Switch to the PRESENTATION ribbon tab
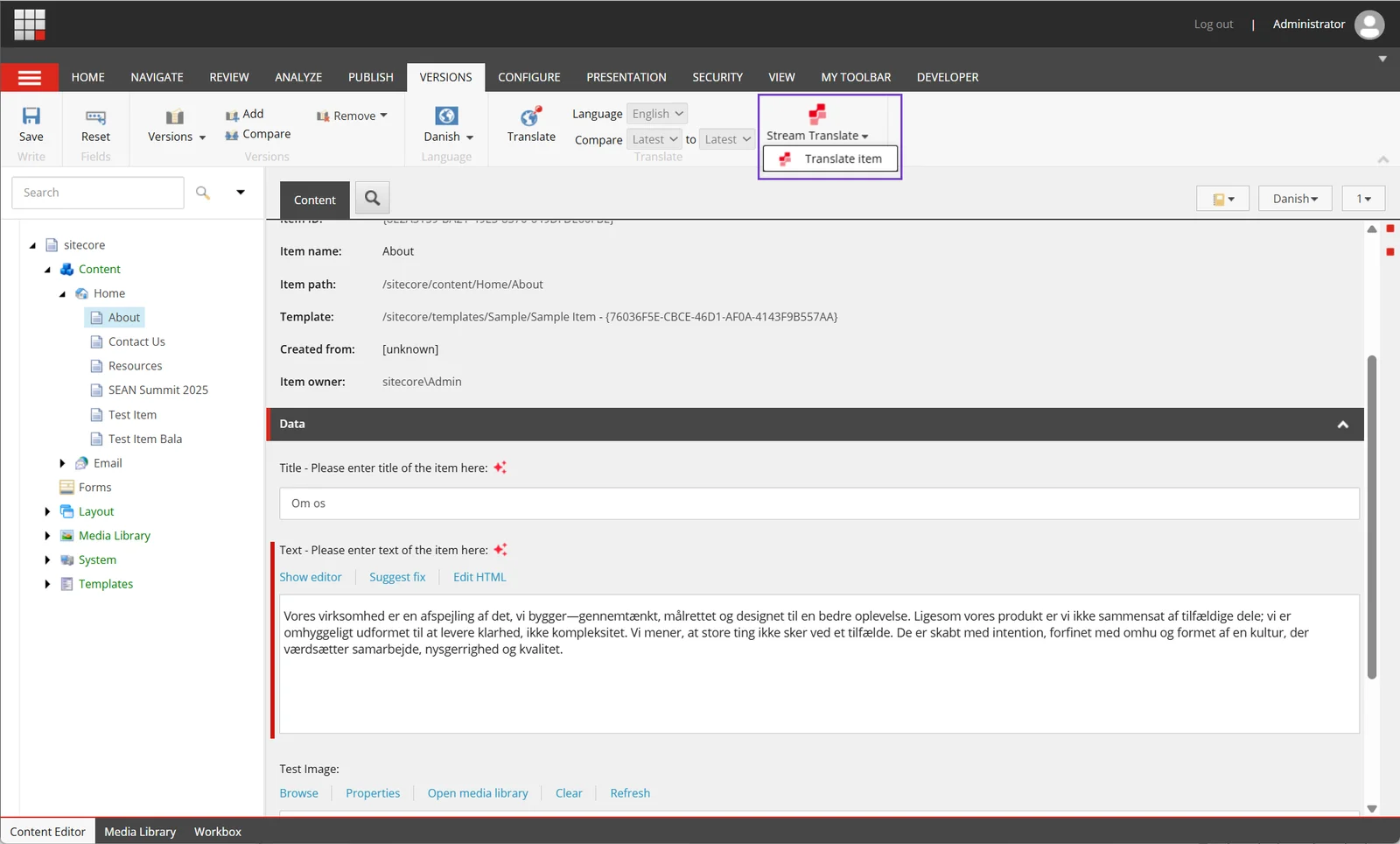Image resolution: width=1400 pixels, height=844 pixels. (x=626, y=77)
